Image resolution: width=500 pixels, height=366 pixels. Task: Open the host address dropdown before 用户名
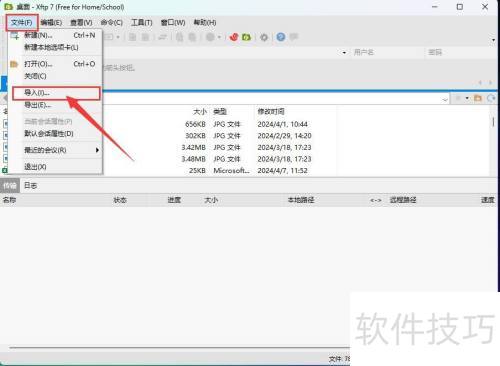coord(344,53)
